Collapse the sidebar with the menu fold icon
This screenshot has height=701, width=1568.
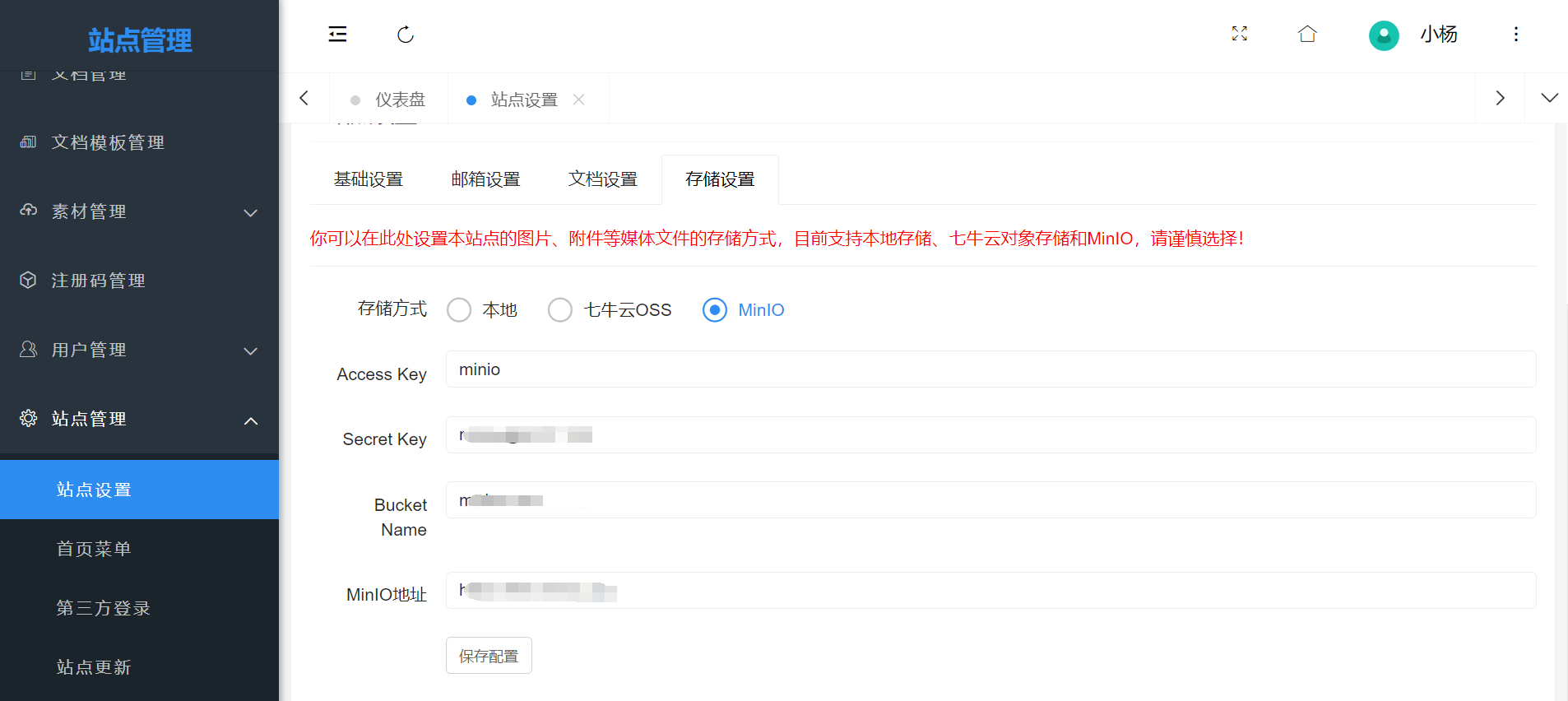pyautogui.click(x=337, y=34)
